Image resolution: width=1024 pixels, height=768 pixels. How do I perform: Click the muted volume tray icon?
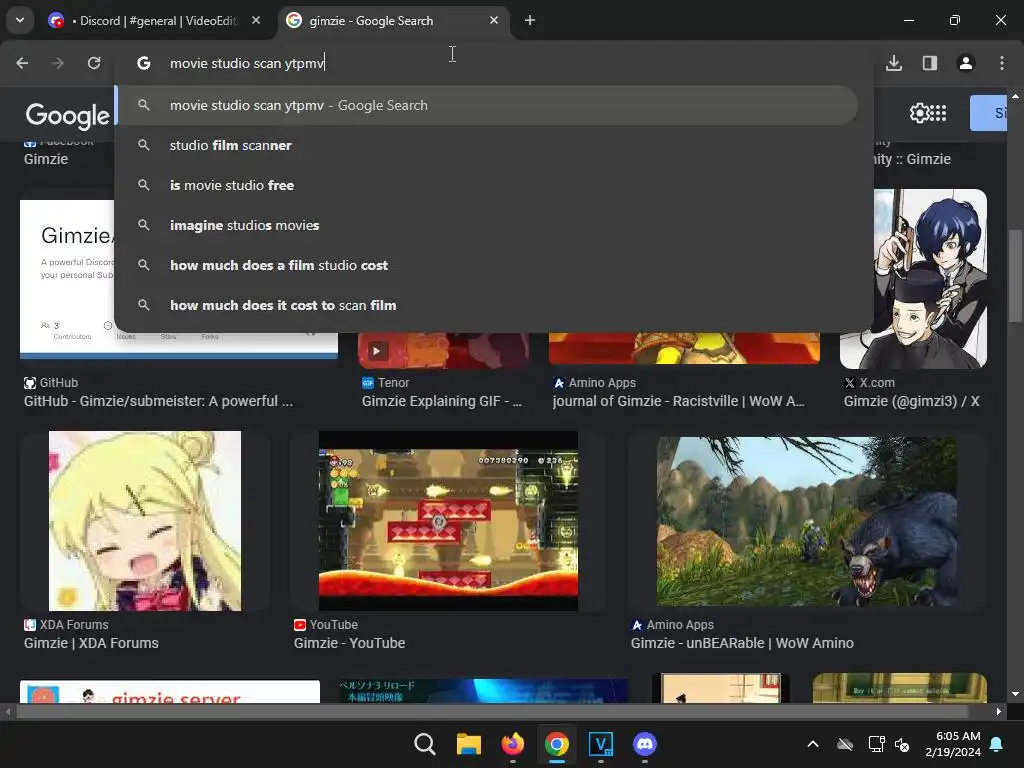[902, 744]
